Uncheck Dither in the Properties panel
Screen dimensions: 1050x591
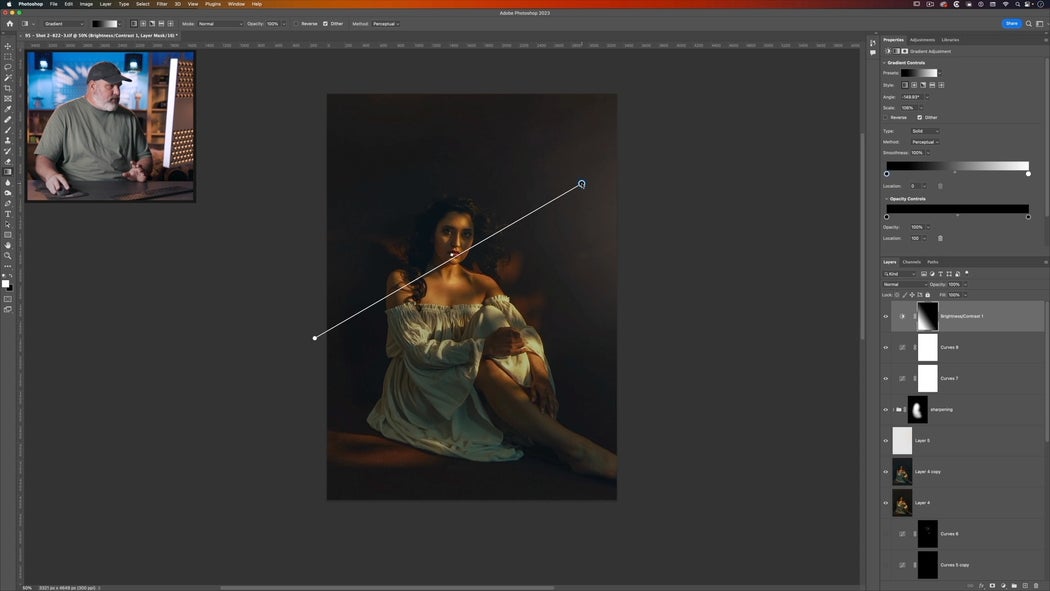[920, 117]
